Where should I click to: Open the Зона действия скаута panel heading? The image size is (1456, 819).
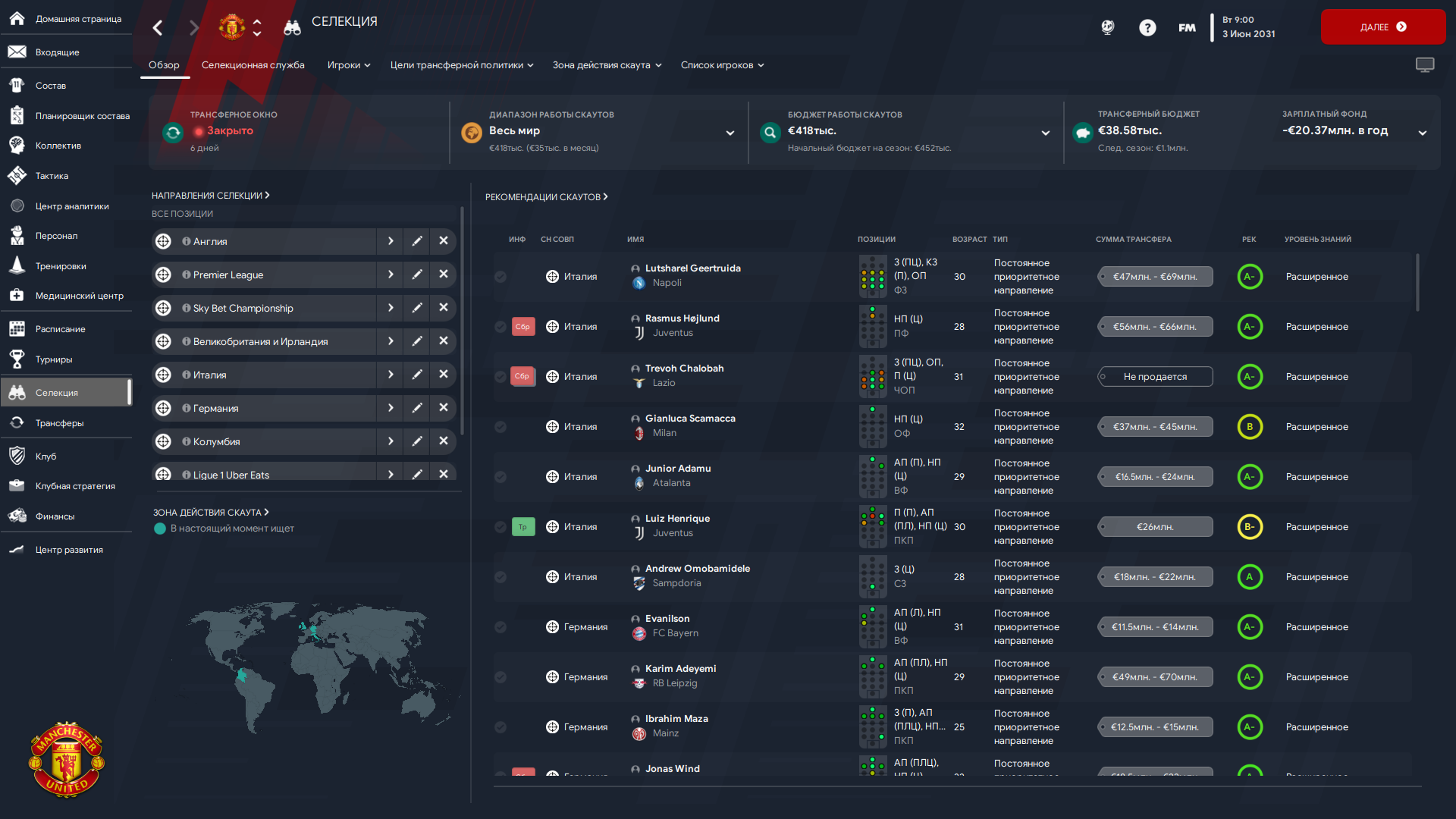coord(211,513)
